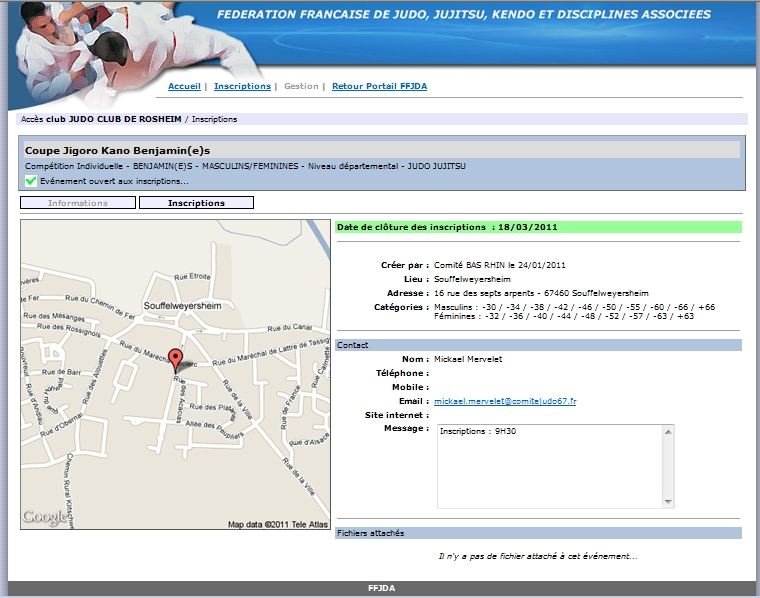Click the red map marker pin
Viewport: 760px width, 598px height.
[176, 360]
